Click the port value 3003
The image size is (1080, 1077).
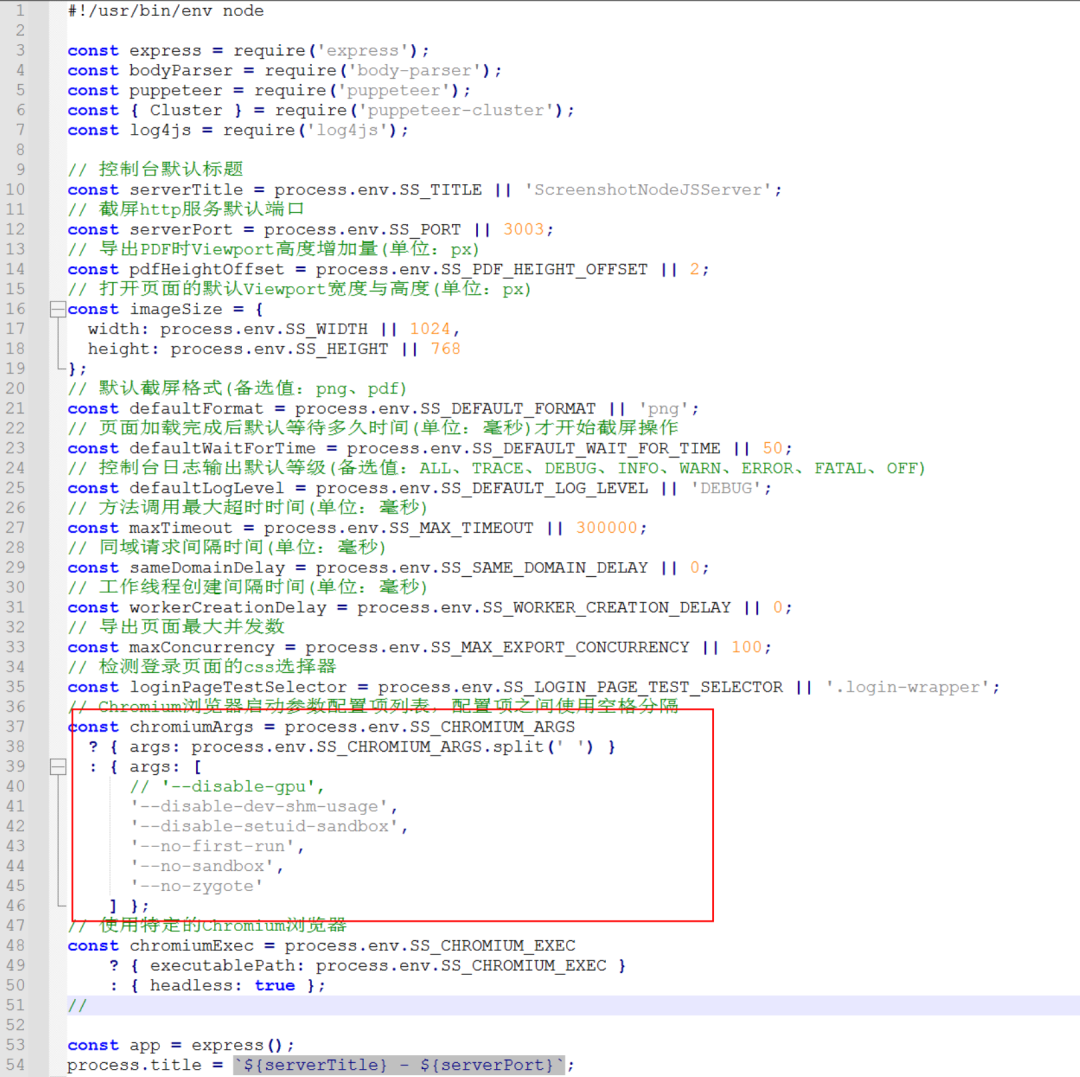pos(523,229)
